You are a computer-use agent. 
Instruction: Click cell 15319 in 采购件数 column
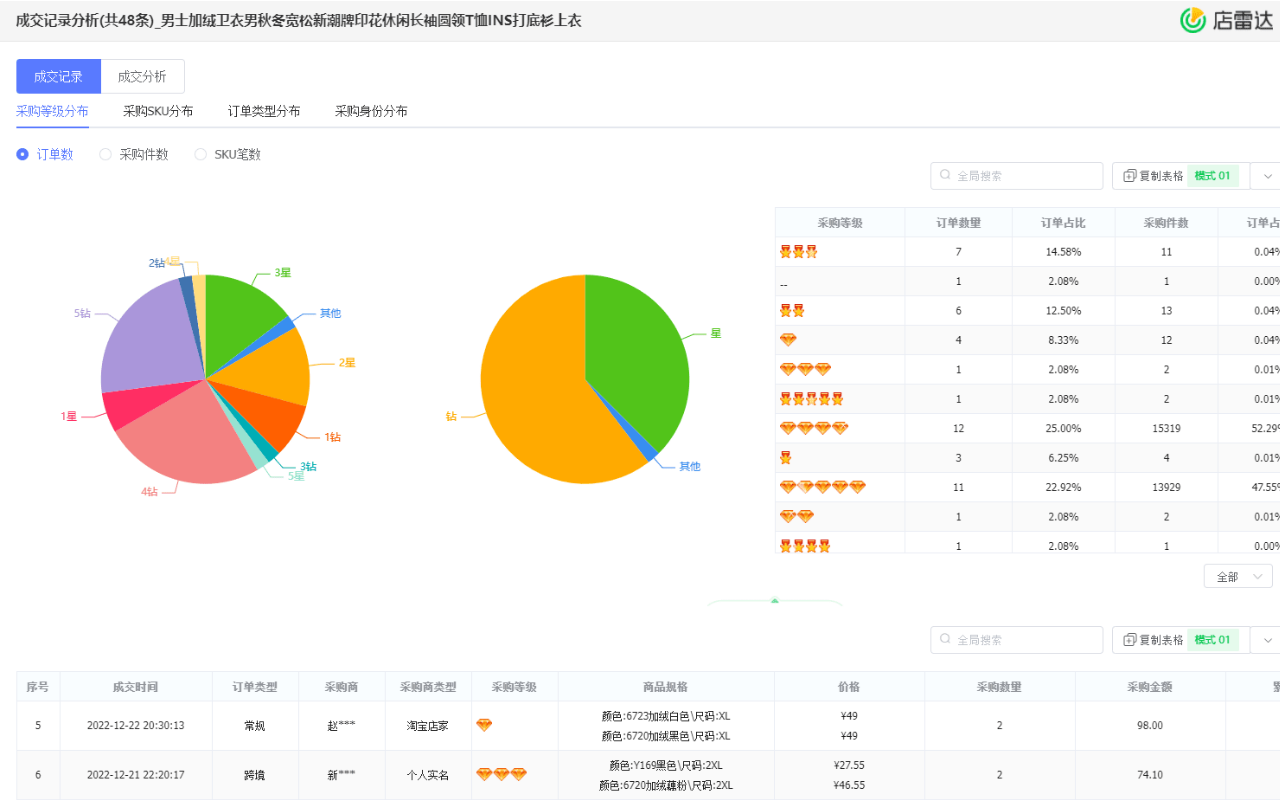(1166, 428)
